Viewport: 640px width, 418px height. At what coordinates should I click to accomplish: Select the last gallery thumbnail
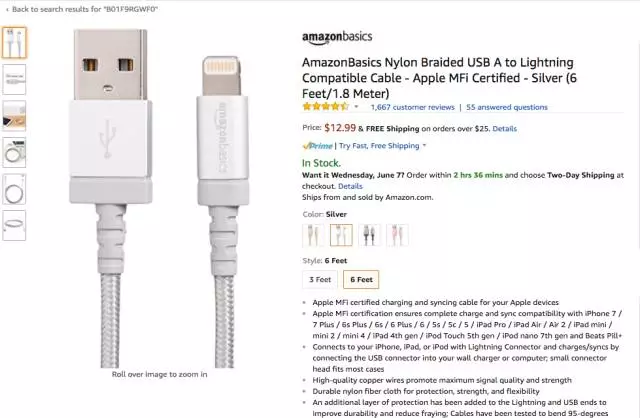15,225
